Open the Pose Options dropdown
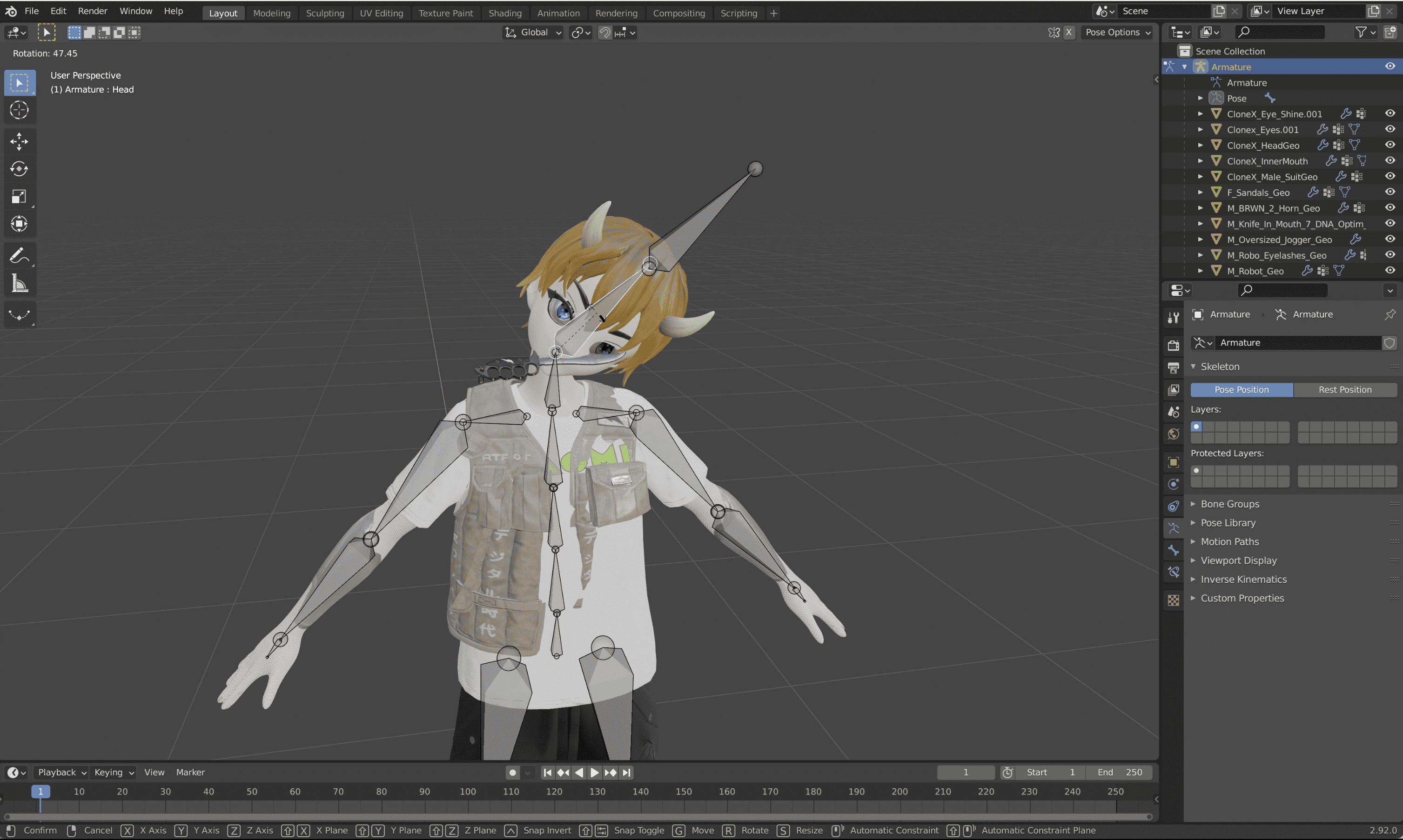1403x840 pixels. click(x=1117, y=32)
